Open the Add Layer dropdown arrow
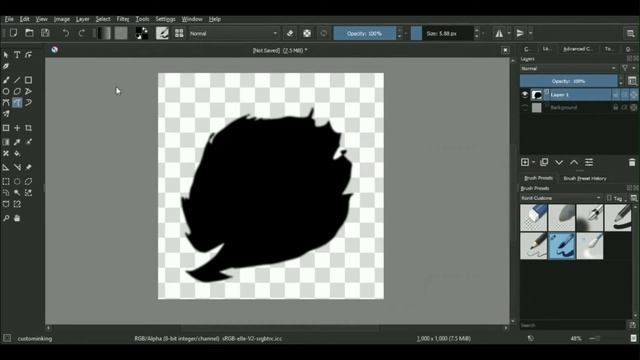This screenshot has height=360, width=640. (x=533, y=162)
